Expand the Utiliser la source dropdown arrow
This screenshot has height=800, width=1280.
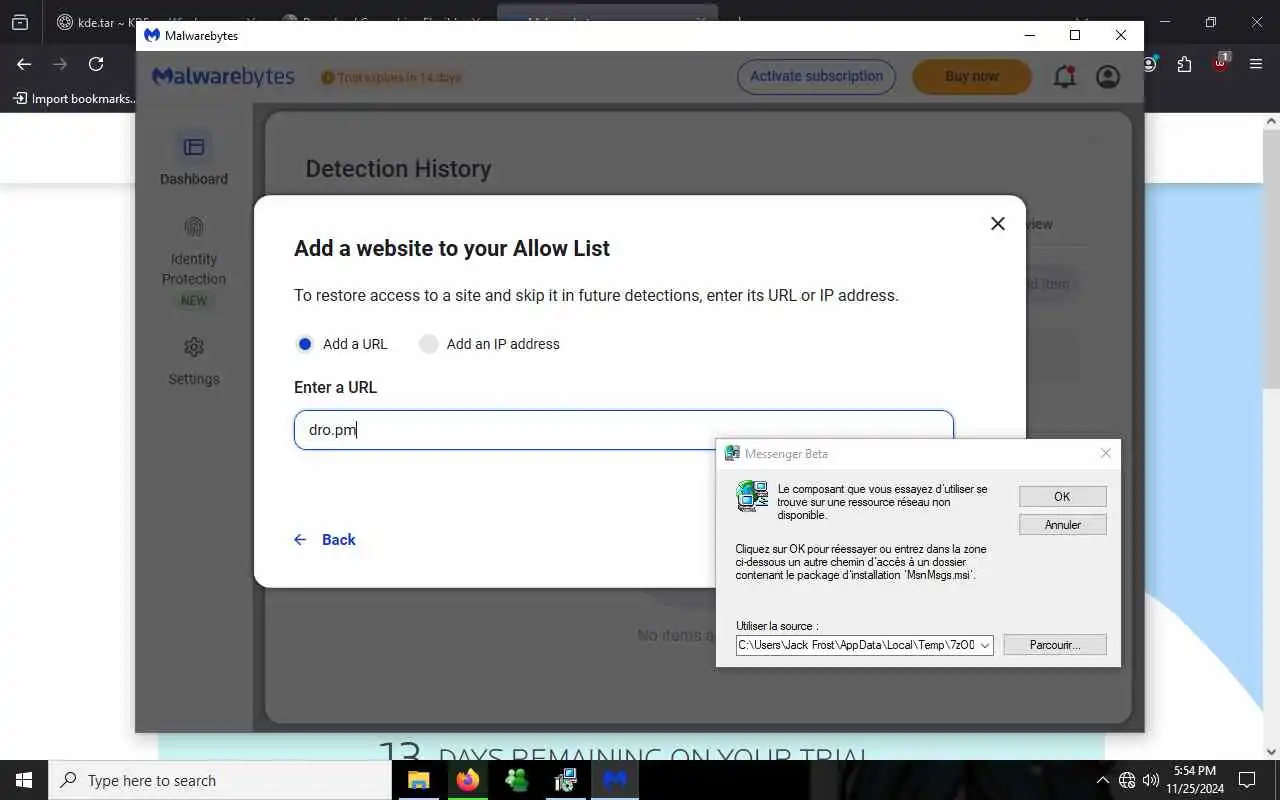click(x=985, y=645)
